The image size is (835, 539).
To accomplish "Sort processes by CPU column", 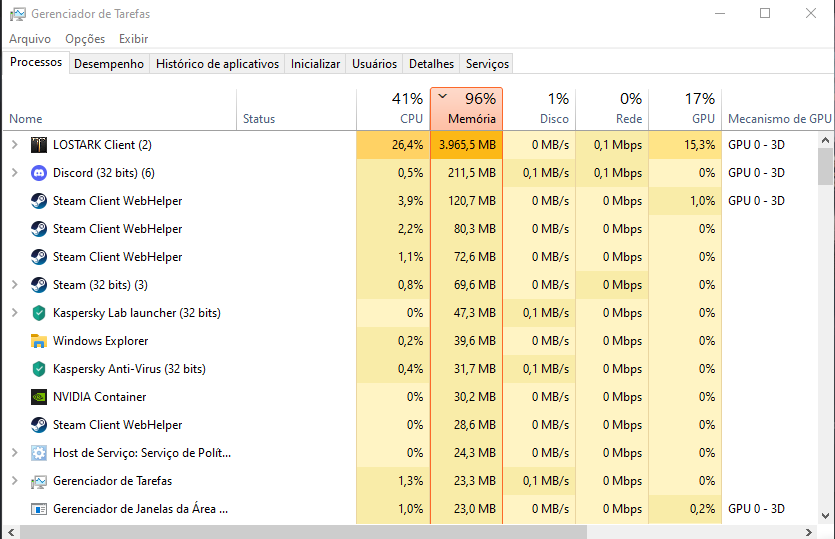I will pos(393,109).
